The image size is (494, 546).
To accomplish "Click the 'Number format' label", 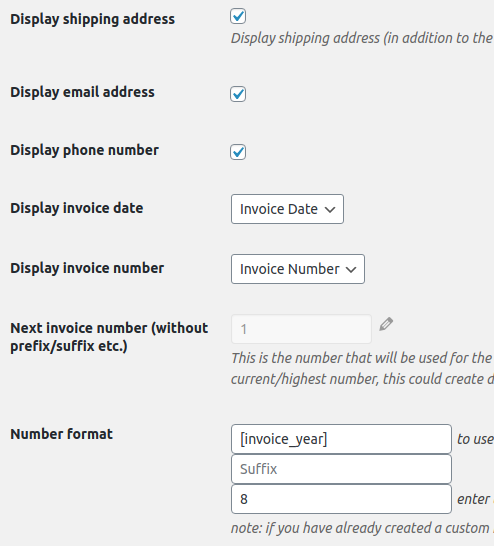I will click(62, 434).
